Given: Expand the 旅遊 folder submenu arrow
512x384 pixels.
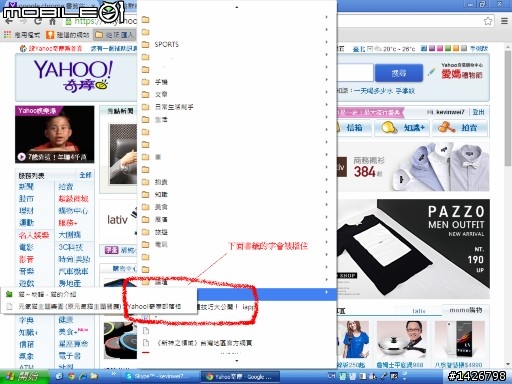Looking at the screenshot, I should point(327,230).
